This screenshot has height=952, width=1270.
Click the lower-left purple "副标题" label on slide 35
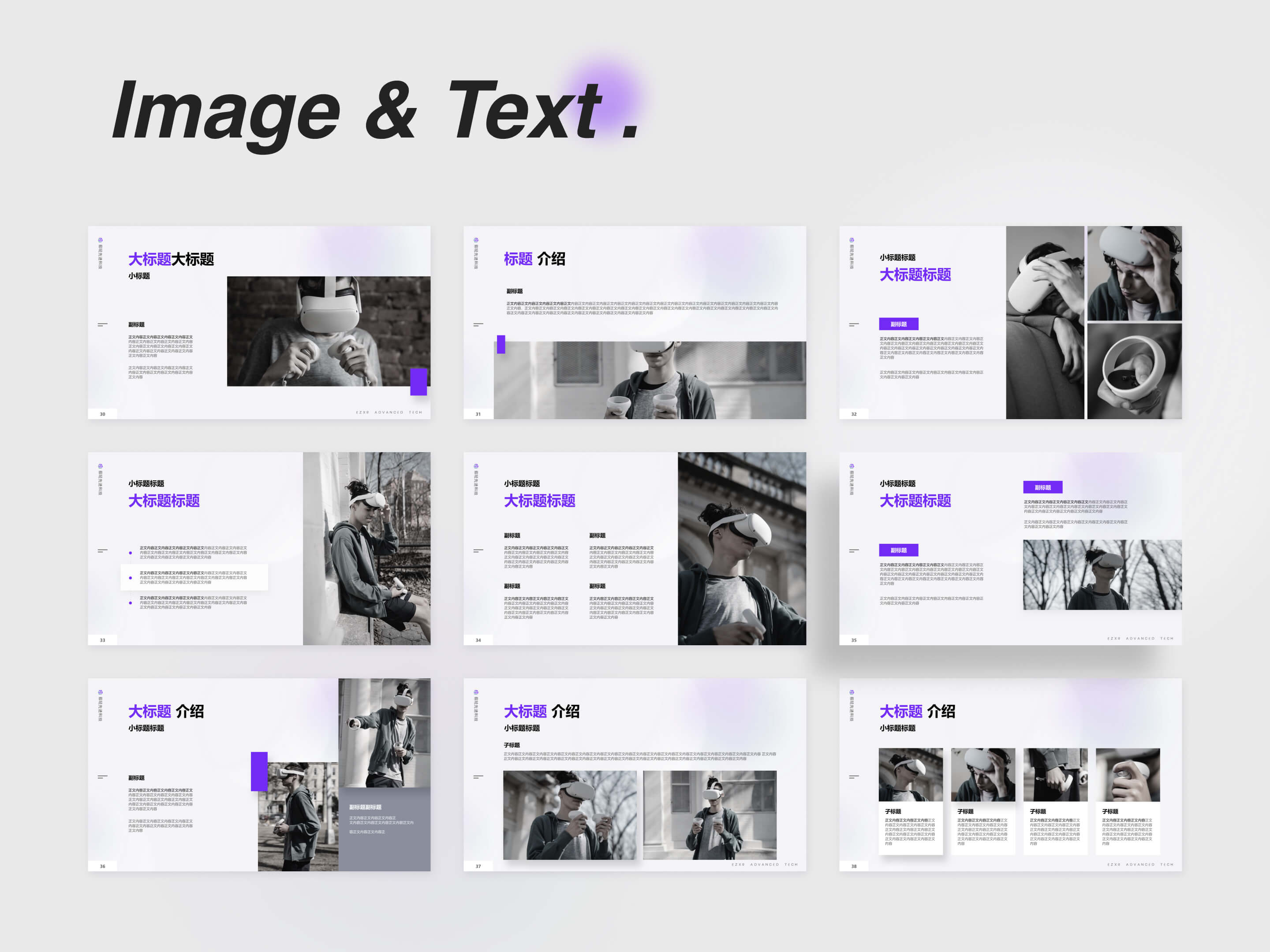(x=899, y=550)
